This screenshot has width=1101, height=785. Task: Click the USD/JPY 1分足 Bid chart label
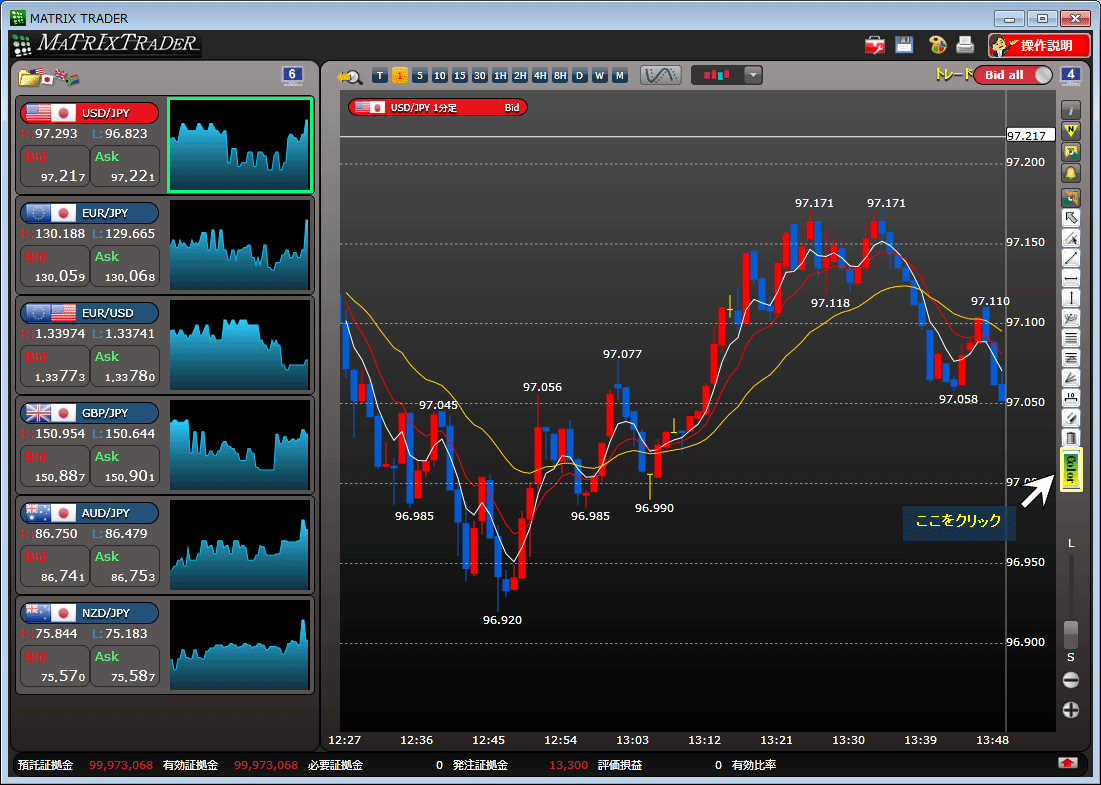(437, 107)
